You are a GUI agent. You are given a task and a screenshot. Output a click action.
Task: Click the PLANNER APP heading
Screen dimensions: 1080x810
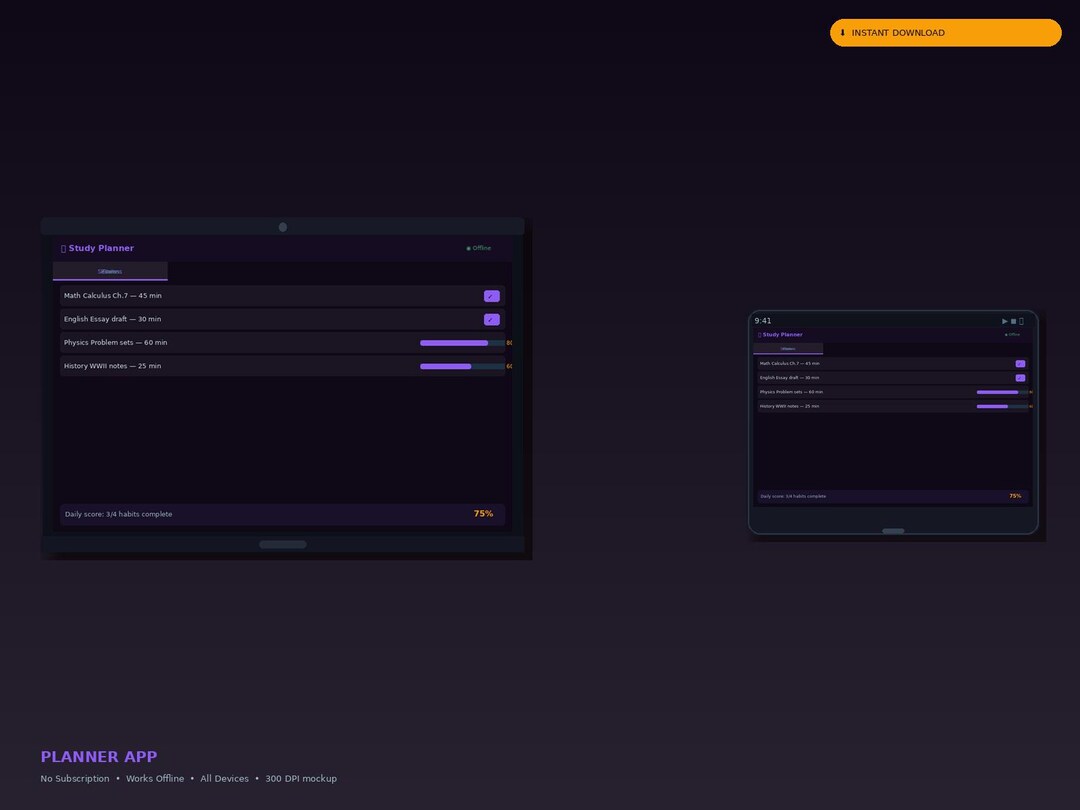[x=98, y=757]
